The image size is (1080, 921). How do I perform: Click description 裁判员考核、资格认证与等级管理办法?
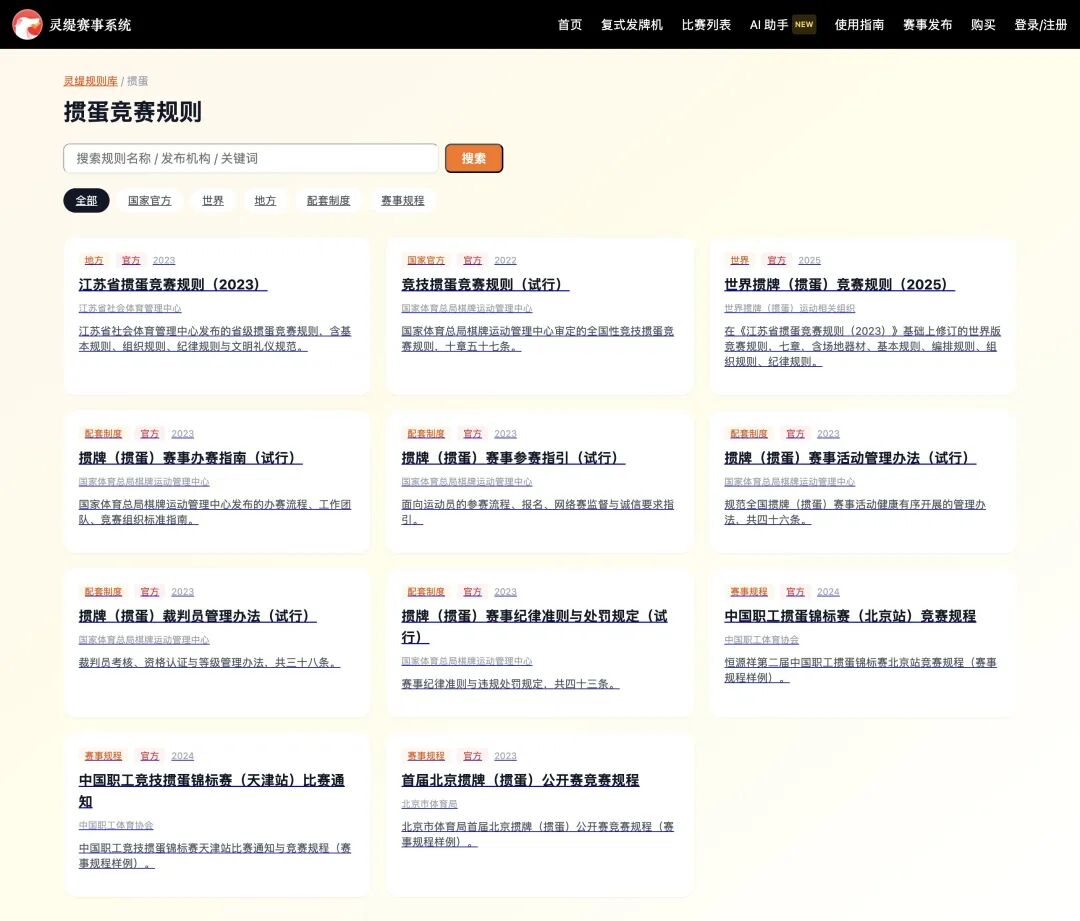tap(209, 663)
